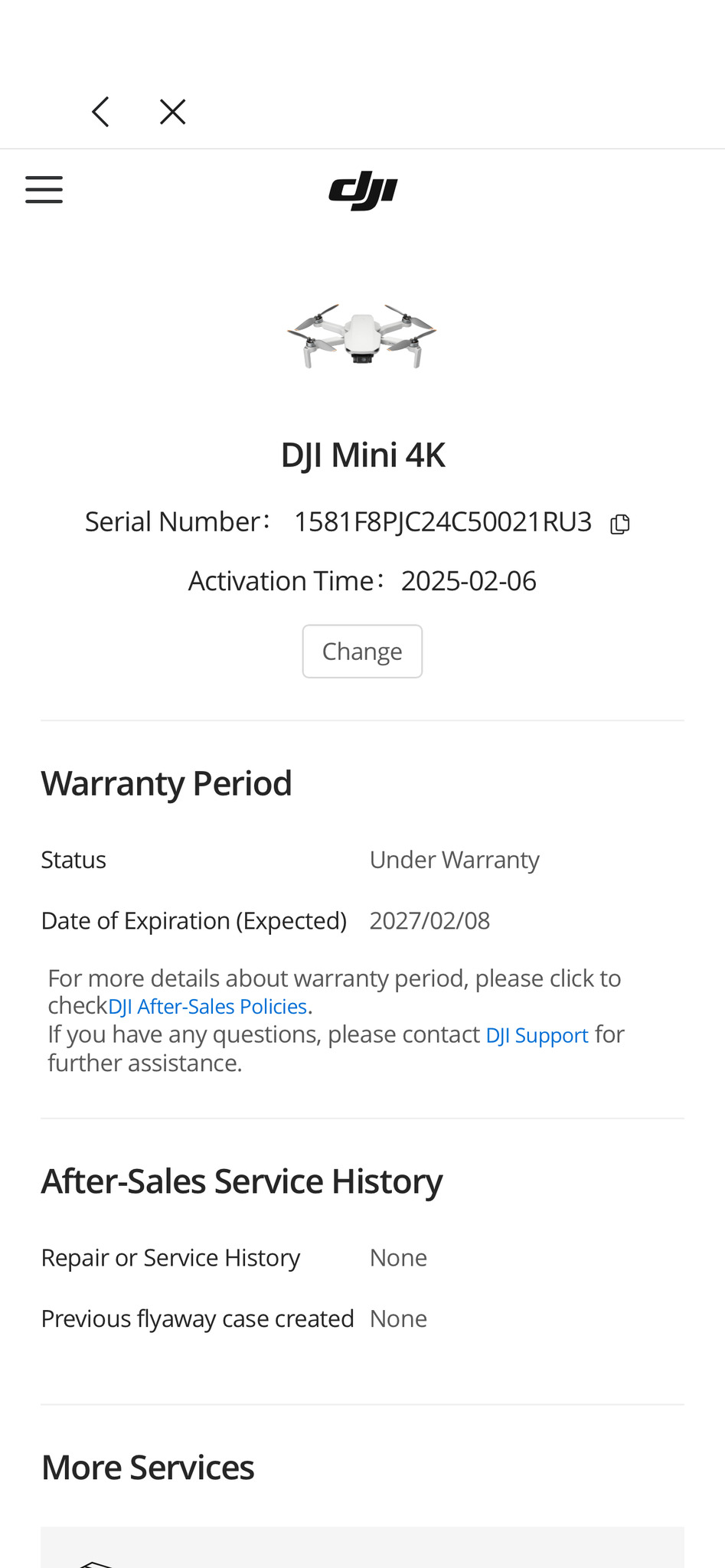
Task: Click the Warranty Period heading
Action: [x=167, y=783]
